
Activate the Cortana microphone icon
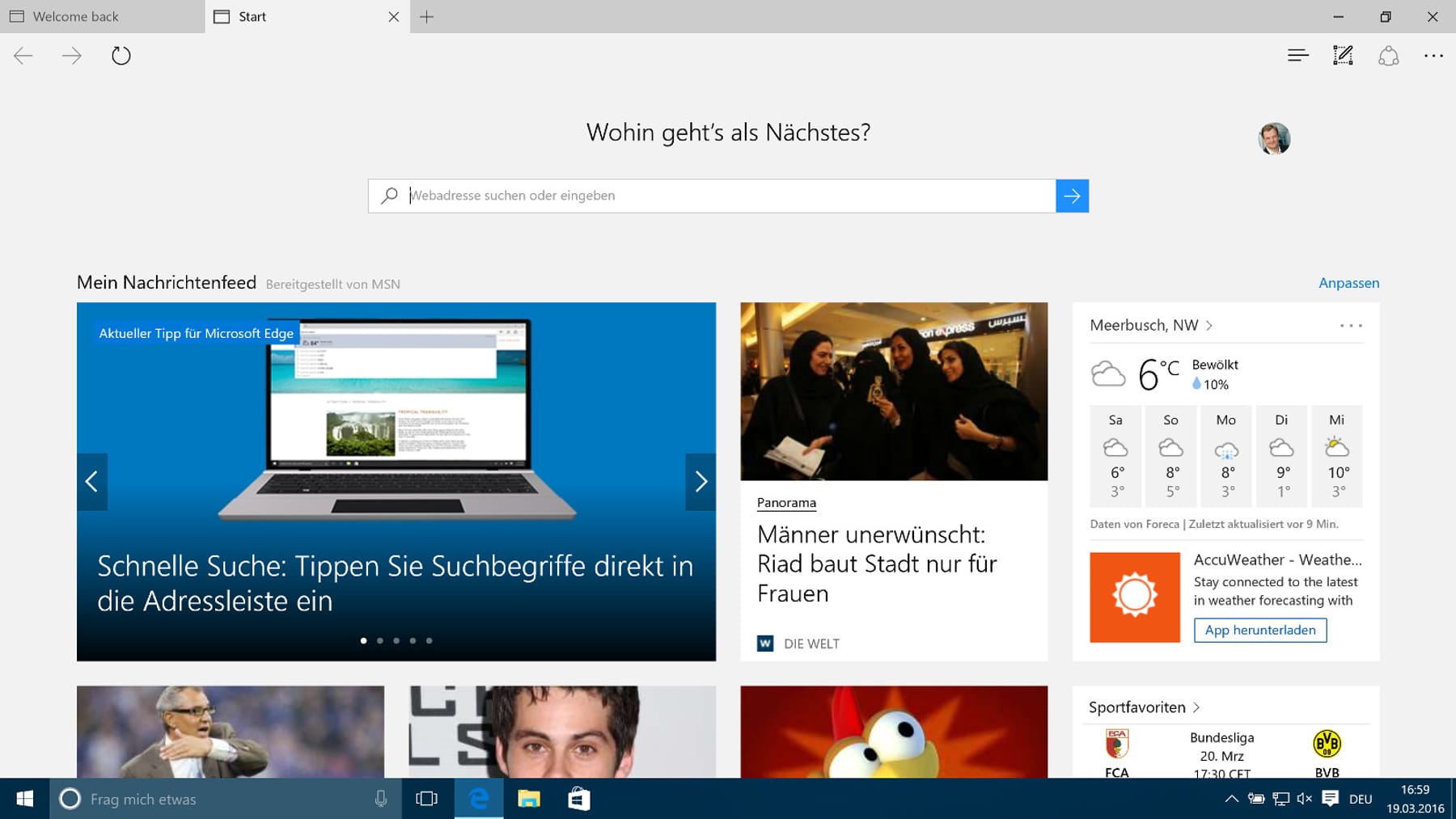point(381,799)
